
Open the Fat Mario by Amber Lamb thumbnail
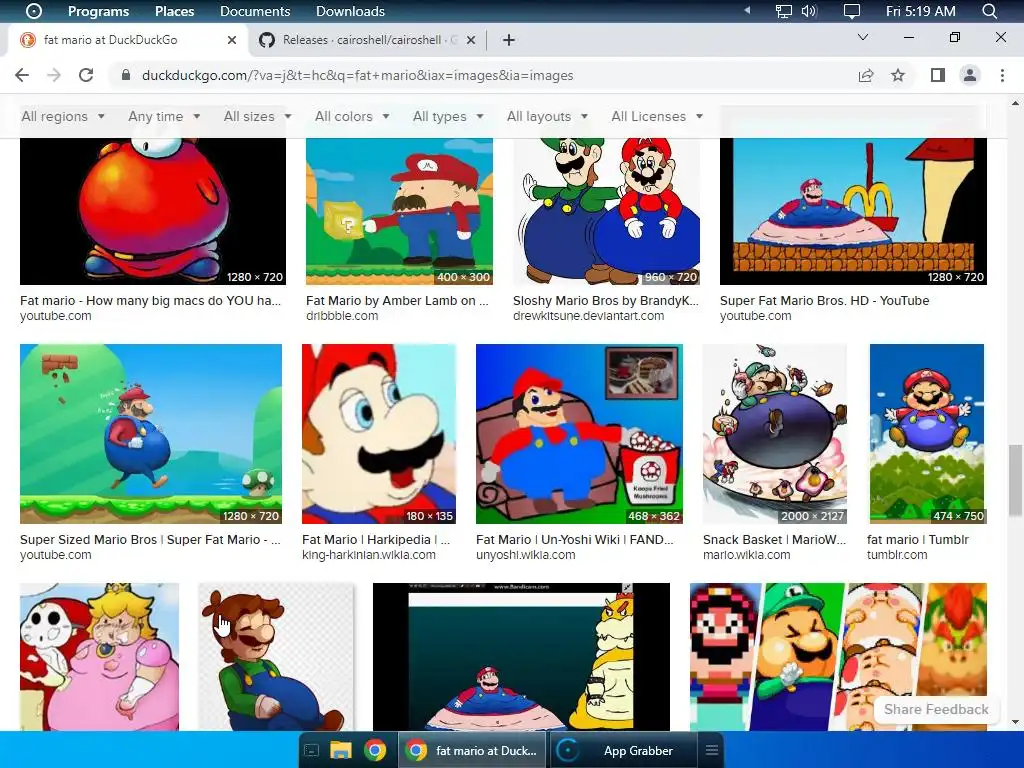pyautogui.click(x=399, y=211)
